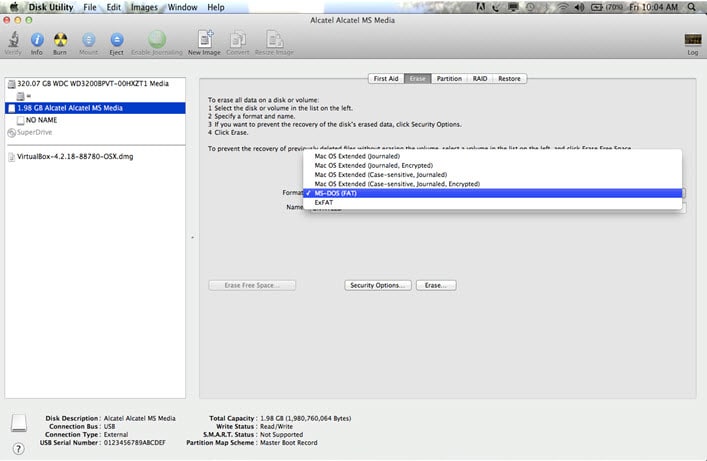Click the Partition Map Scheme value
The width and height of the screenshot is (707, 461).
pos(289,443)
